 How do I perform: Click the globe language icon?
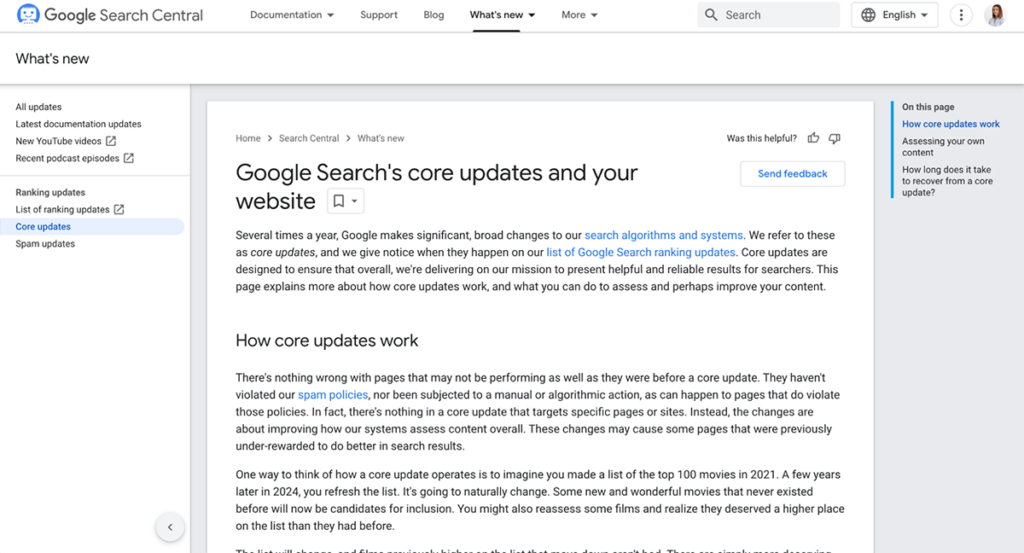pos(868,14)
